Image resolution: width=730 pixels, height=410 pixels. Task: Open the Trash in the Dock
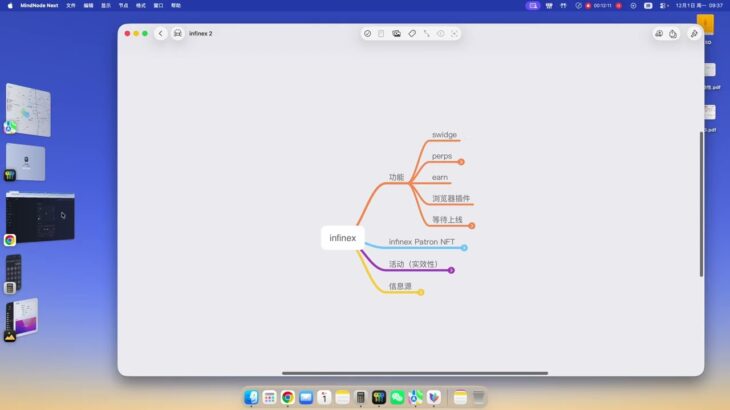click(479, 397)
